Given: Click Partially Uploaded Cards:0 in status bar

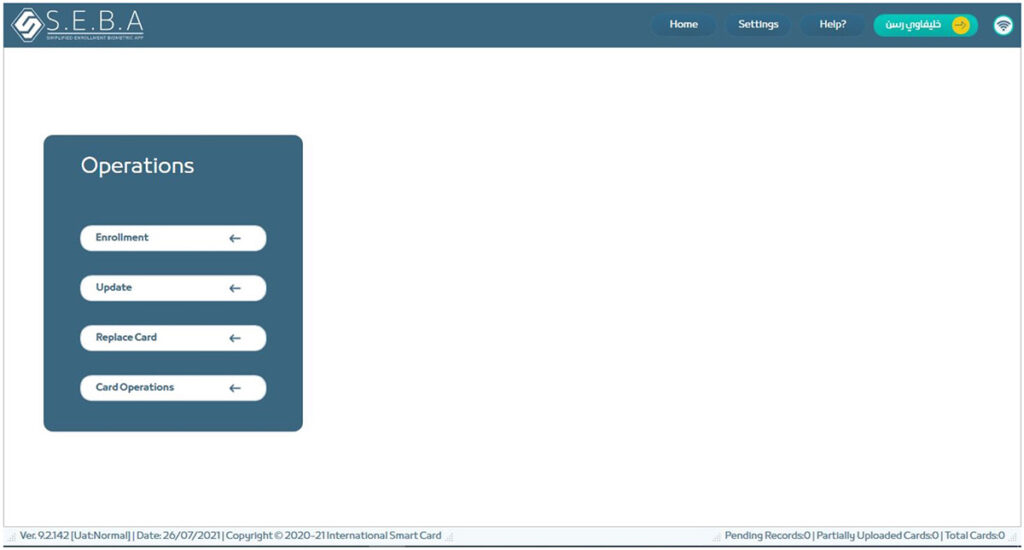Looking at the screenshot, I should pos(877,536).
